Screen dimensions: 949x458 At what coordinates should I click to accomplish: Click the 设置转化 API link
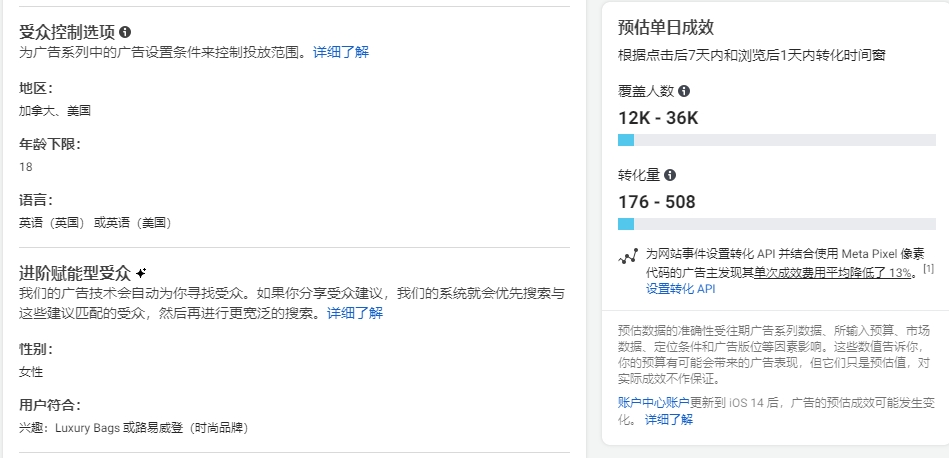click(x=680, y=289)
